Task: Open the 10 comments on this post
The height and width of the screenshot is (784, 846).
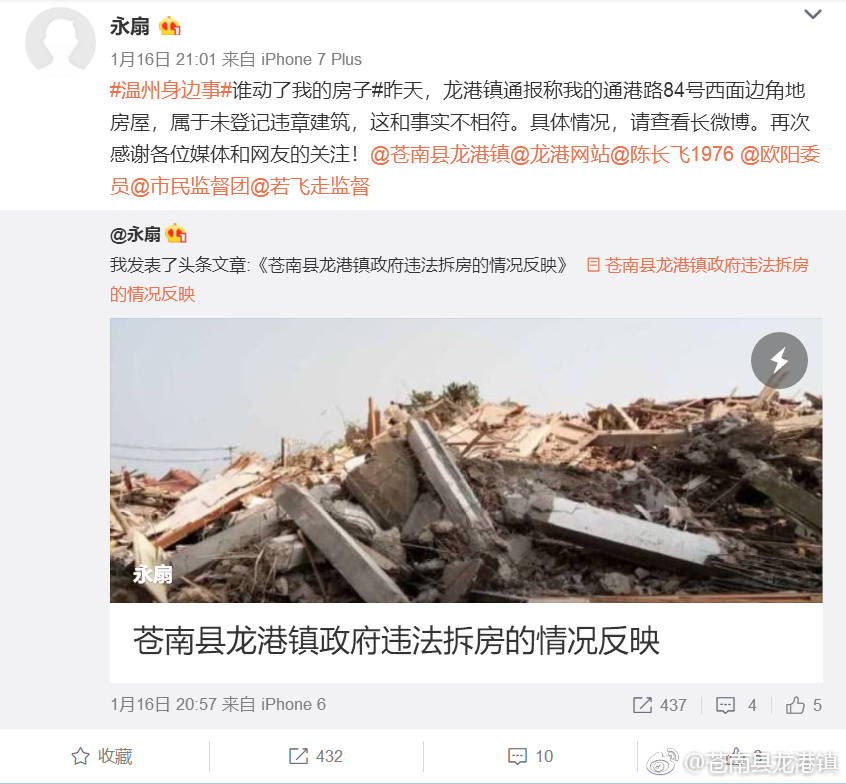Action: coord(530,756)
